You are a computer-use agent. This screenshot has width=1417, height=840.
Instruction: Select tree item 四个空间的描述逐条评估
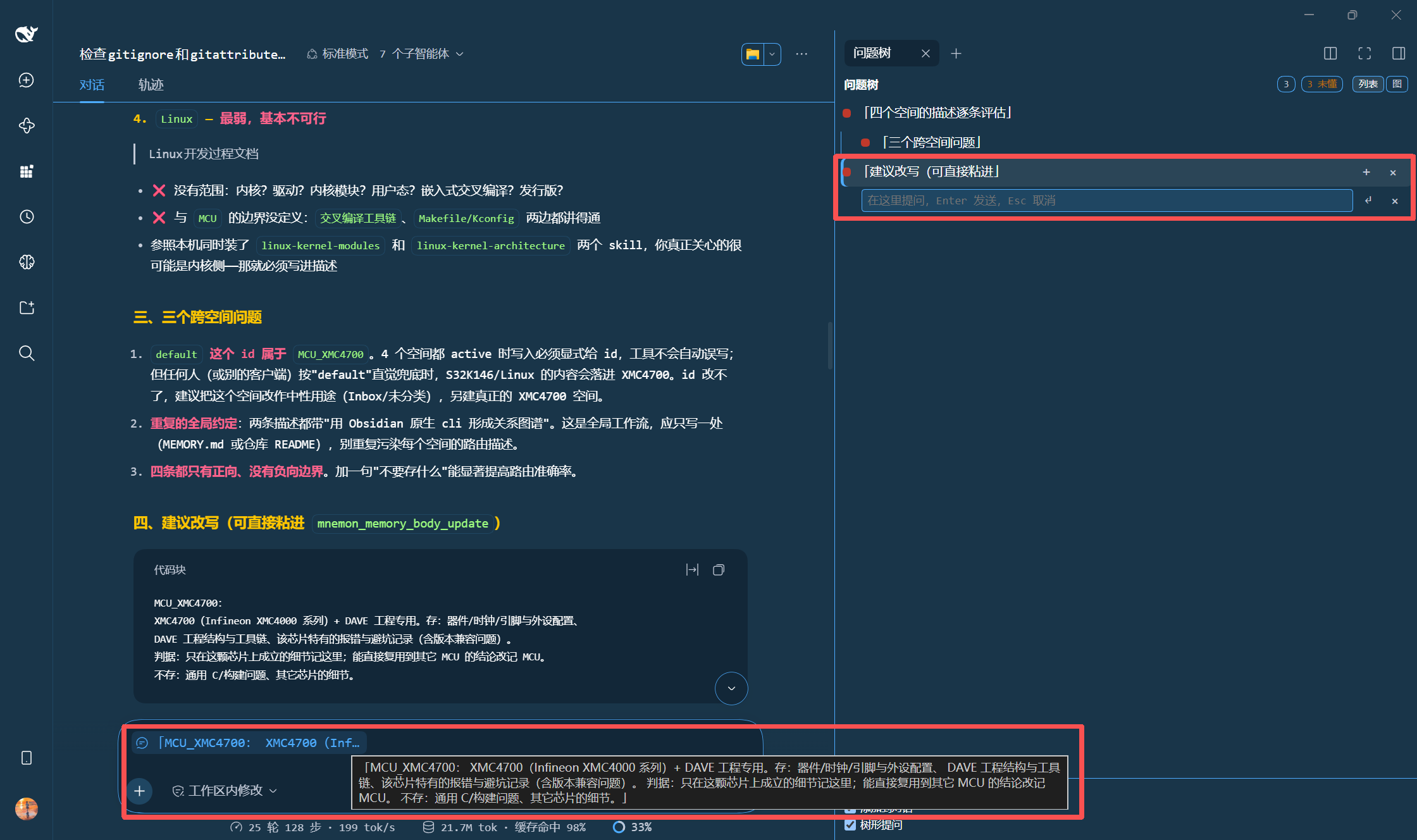939,113
